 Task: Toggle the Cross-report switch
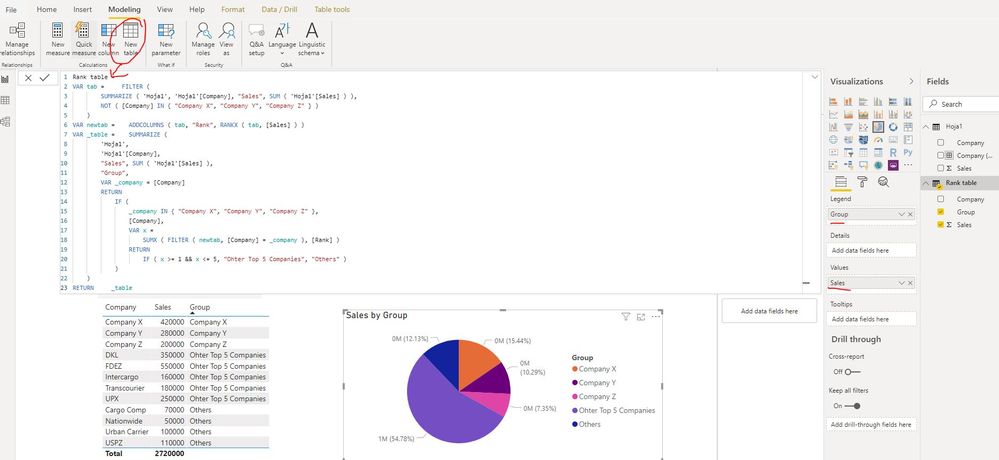click(x=852, y=371)
